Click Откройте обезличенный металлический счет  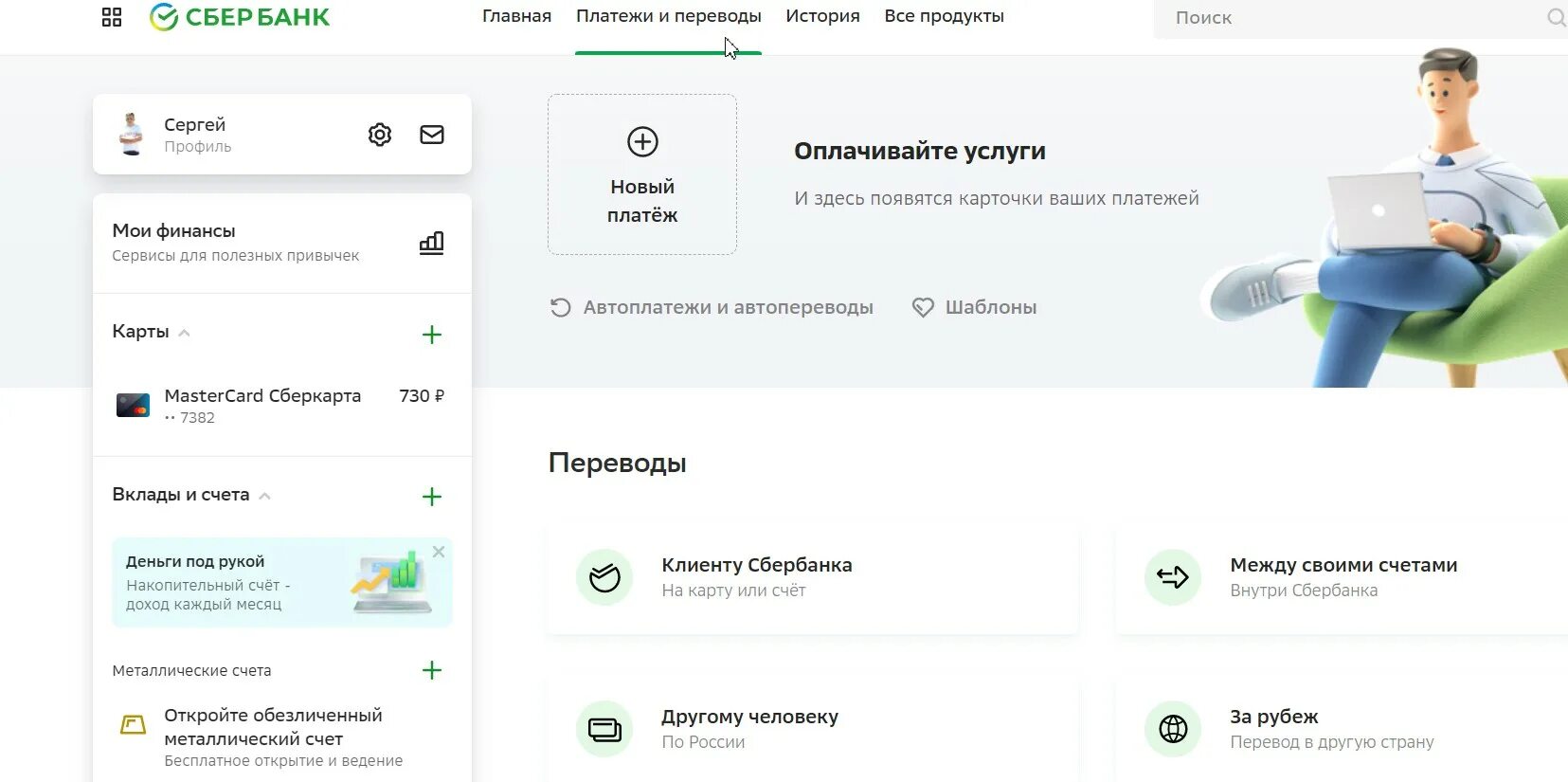click(273, 727)
